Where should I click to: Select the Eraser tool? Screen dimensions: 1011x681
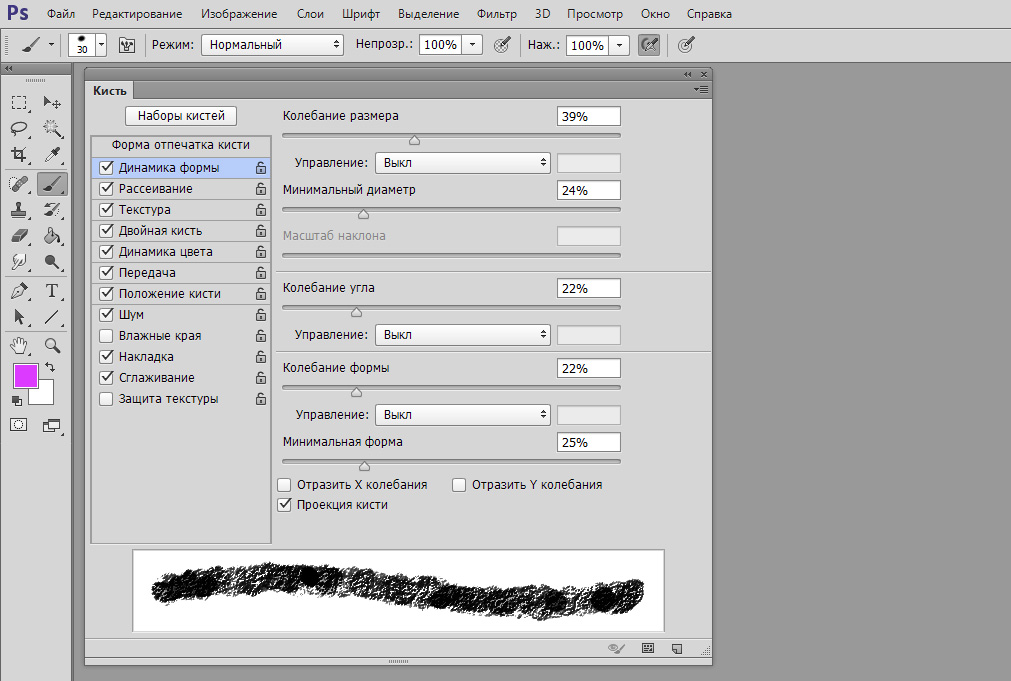coord(19,236)
